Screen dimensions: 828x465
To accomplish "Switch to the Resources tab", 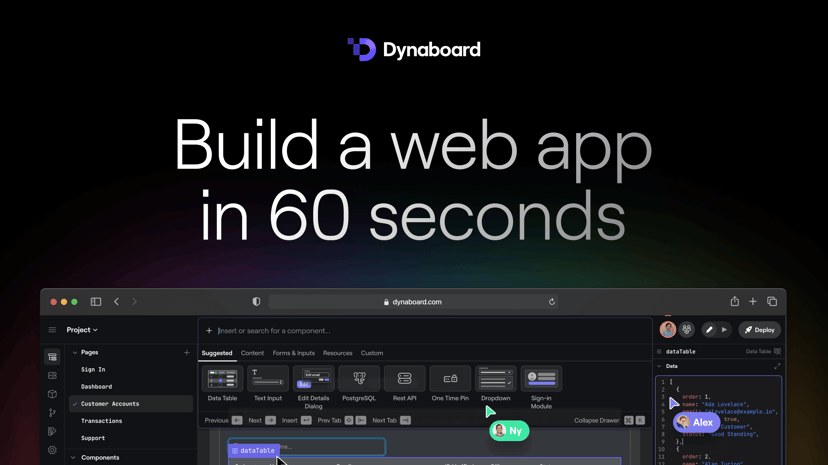I will (x=337, y=353).
